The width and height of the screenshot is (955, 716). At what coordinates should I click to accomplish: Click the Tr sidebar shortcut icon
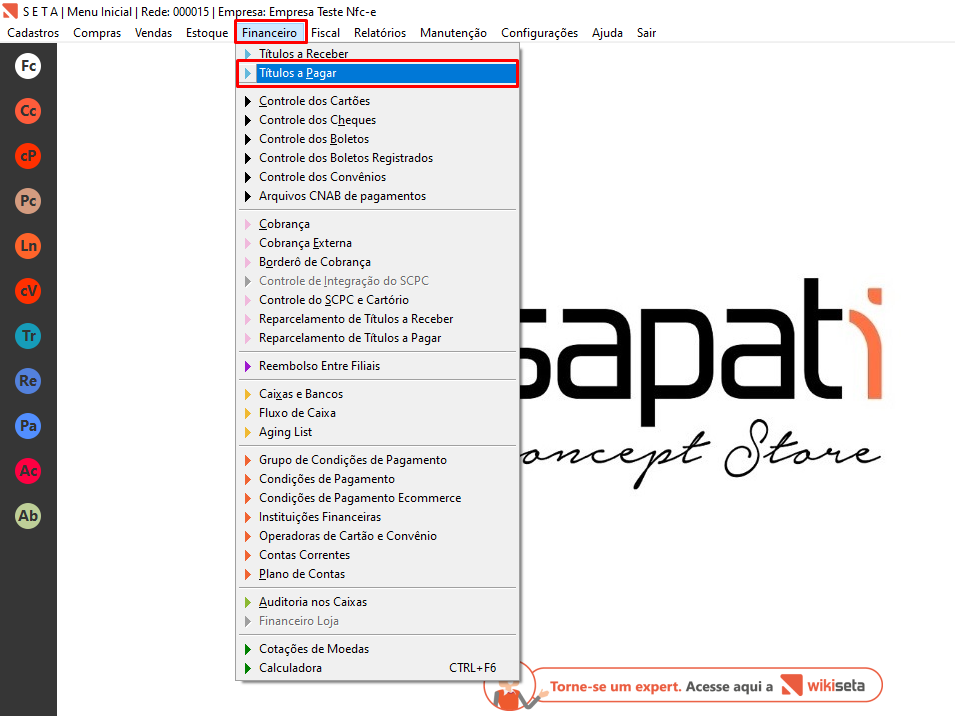click(28, 336)
